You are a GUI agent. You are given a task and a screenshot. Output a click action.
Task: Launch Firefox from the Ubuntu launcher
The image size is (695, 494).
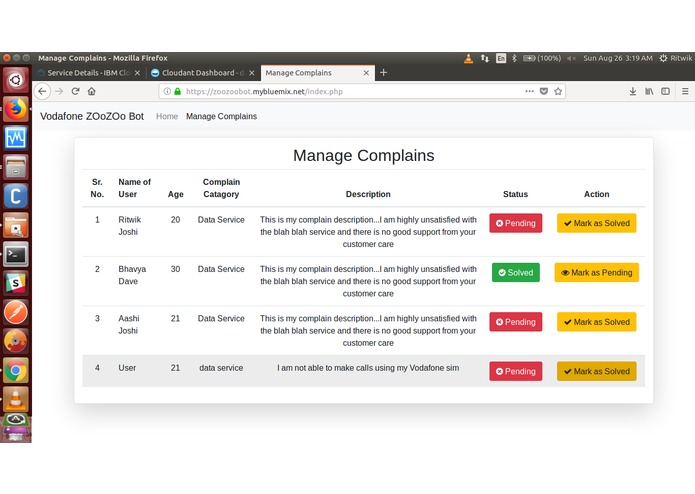click(16, 109)
